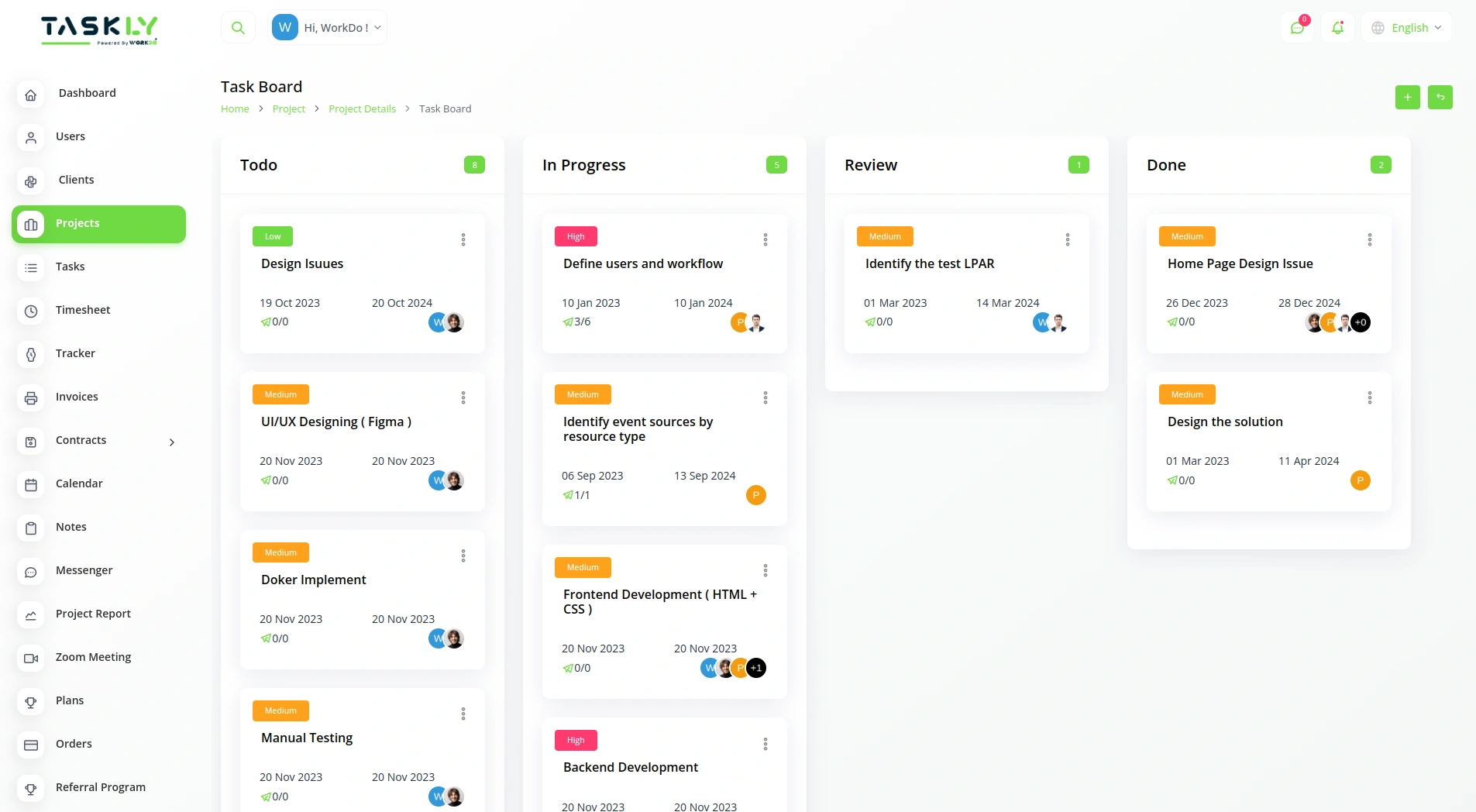This screenshot has height=812, width=1476.
Task: Open the chat messages icon in header
Action: [x=1297, y=28]
